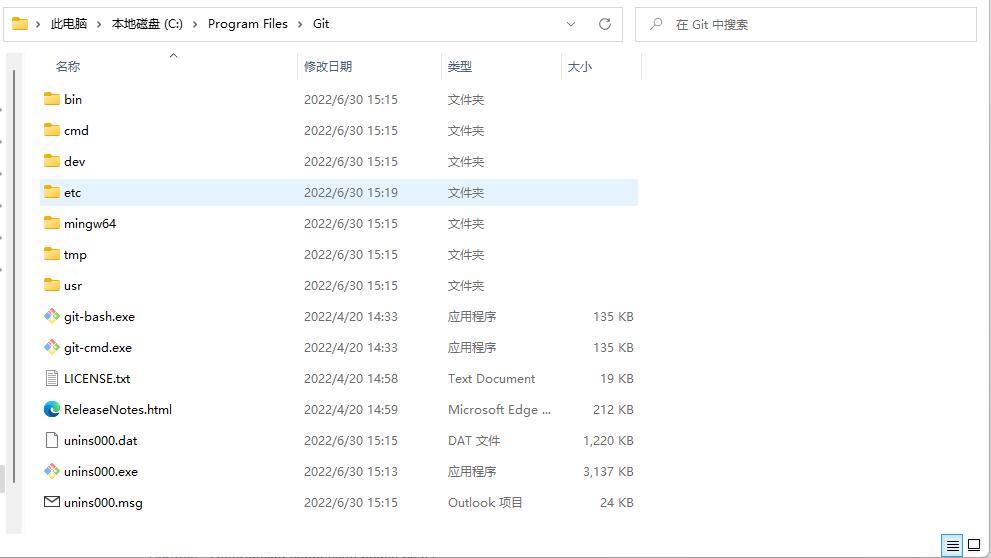The image size is (991, 558).
Task: Click the git-bash.exe application icon
Action: tap(52, 316)
